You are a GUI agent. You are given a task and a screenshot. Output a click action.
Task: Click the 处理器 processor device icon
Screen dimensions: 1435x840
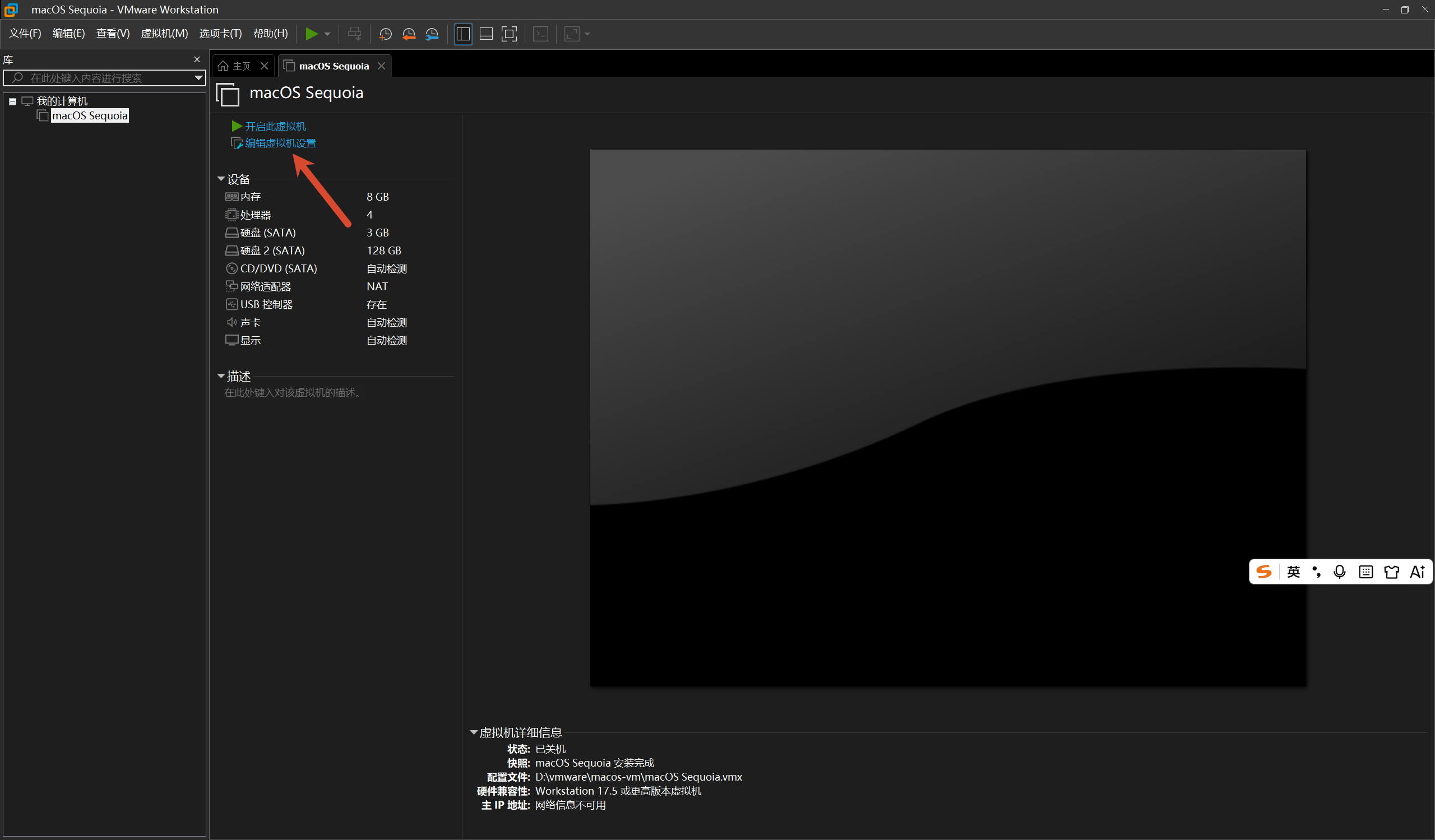[x=232, y=215]
